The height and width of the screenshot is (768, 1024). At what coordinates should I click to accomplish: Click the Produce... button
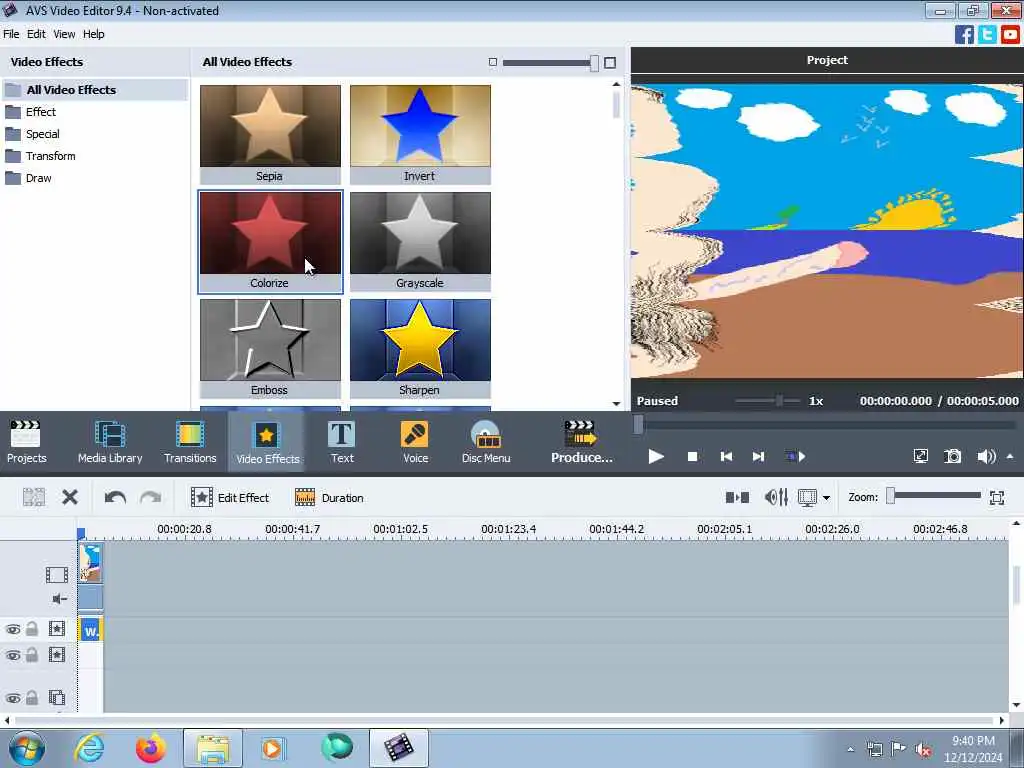coord(581,442)
